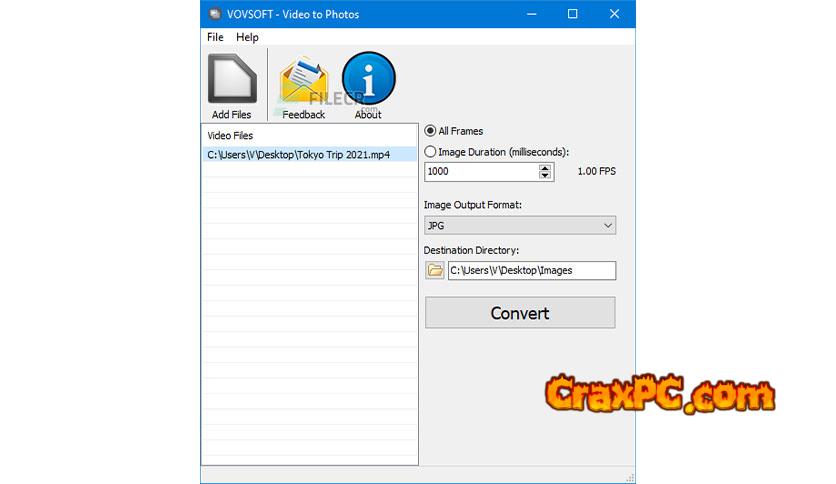Select the All Frames radio button
The image size is (836, 484).
[430, 131]
